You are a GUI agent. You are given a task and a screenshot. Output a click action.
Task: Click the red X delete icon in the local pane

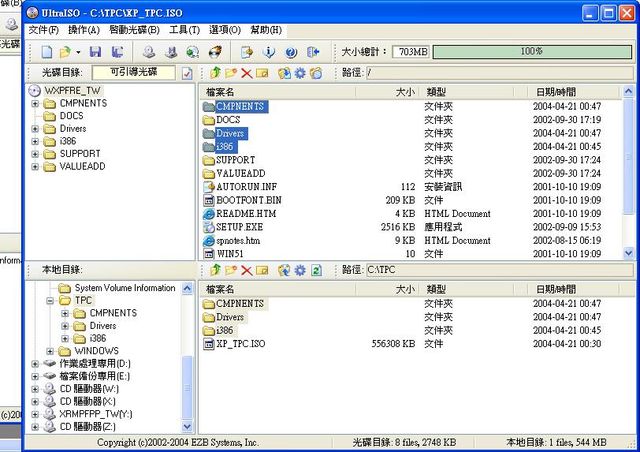[x=247, y=270]
